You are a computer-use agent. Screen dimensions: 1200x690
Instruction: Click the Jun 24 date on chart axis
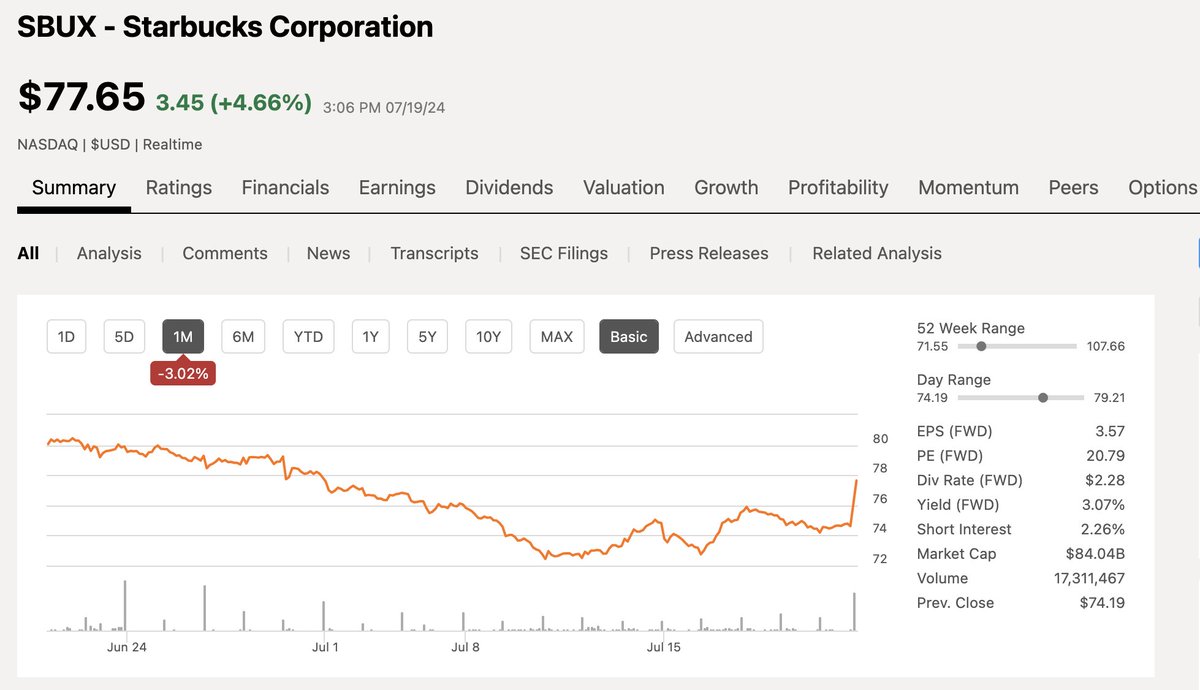[126, 647]
